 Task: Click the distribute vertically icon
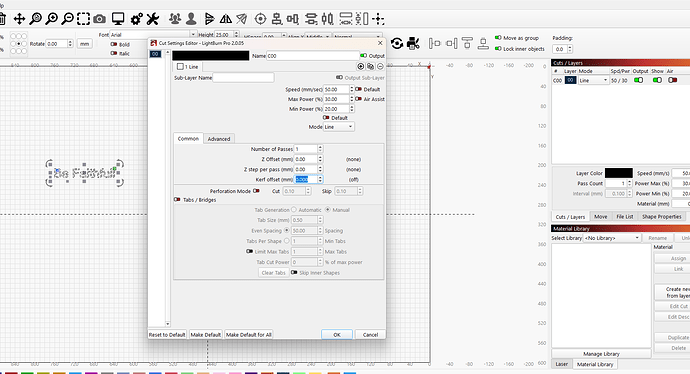[327, 18]
